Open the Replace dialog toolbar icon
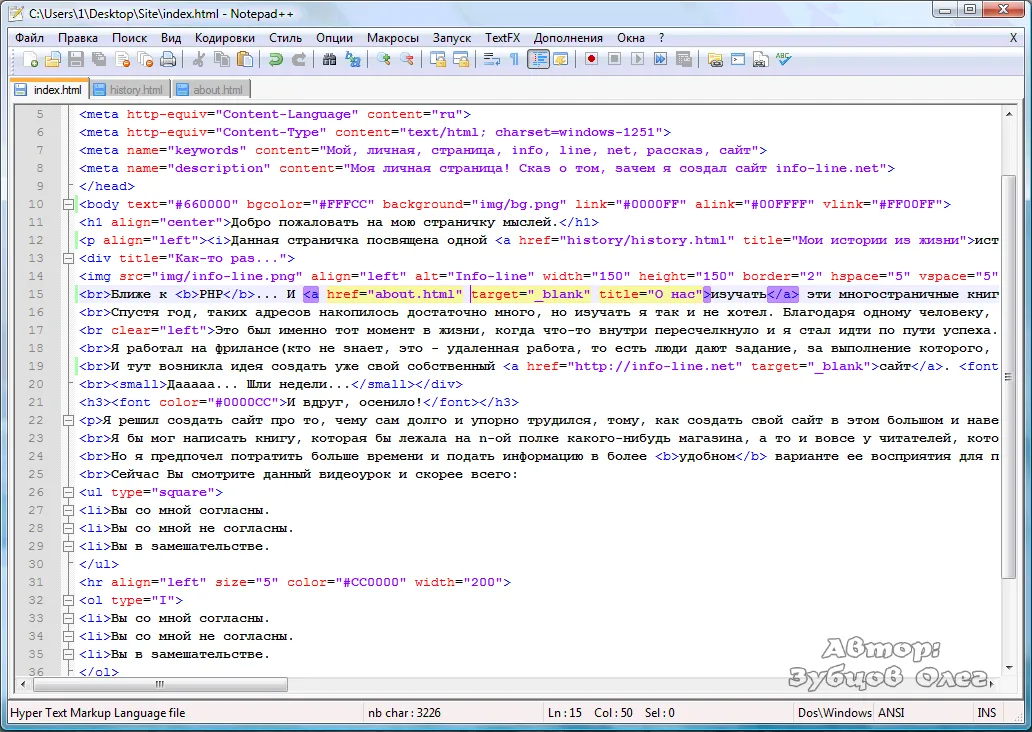Screen dimensions: 1032x732 [x=353, y=60]
